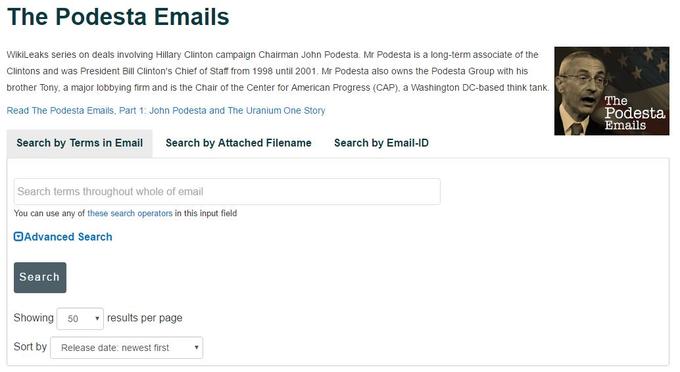Focus the email search terms input field
The width and height of the screenshot is (680, 372).
[x=227, y=192]
